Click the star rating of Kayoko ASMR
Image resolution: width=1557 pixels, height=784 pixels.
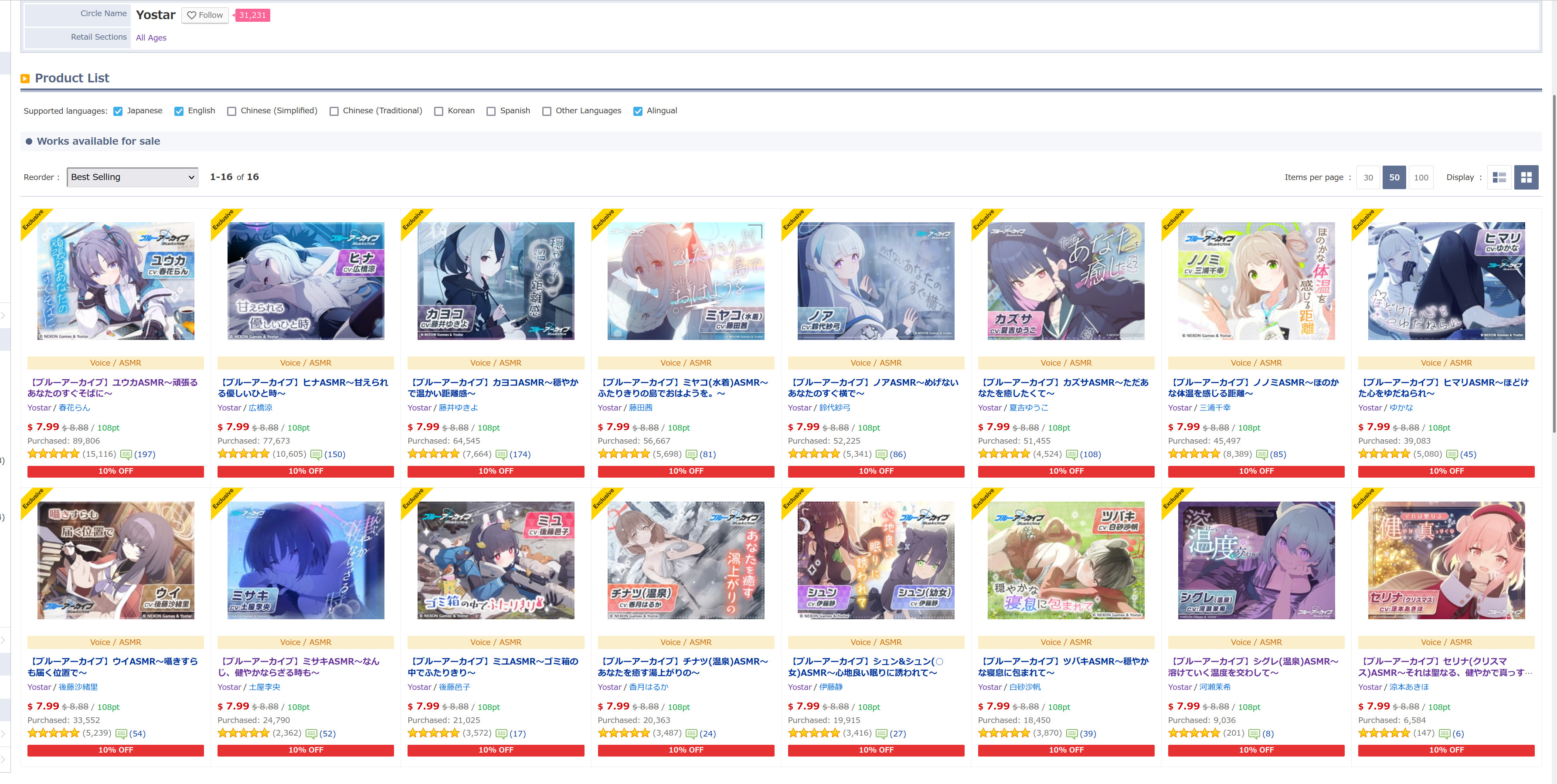tap(433, 454)
